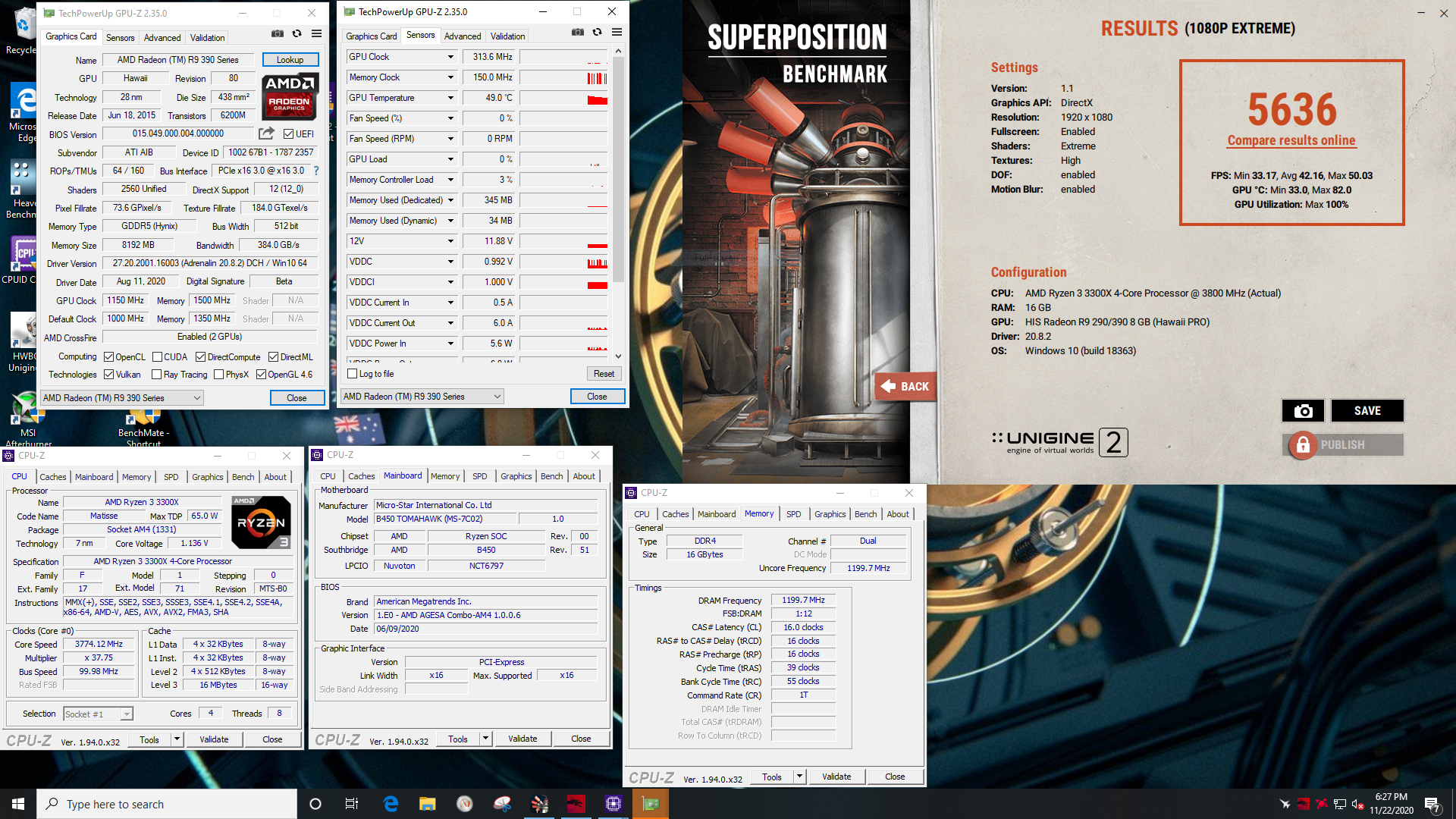Click BIOS export share icon in GPU-Z

[266, 133]
